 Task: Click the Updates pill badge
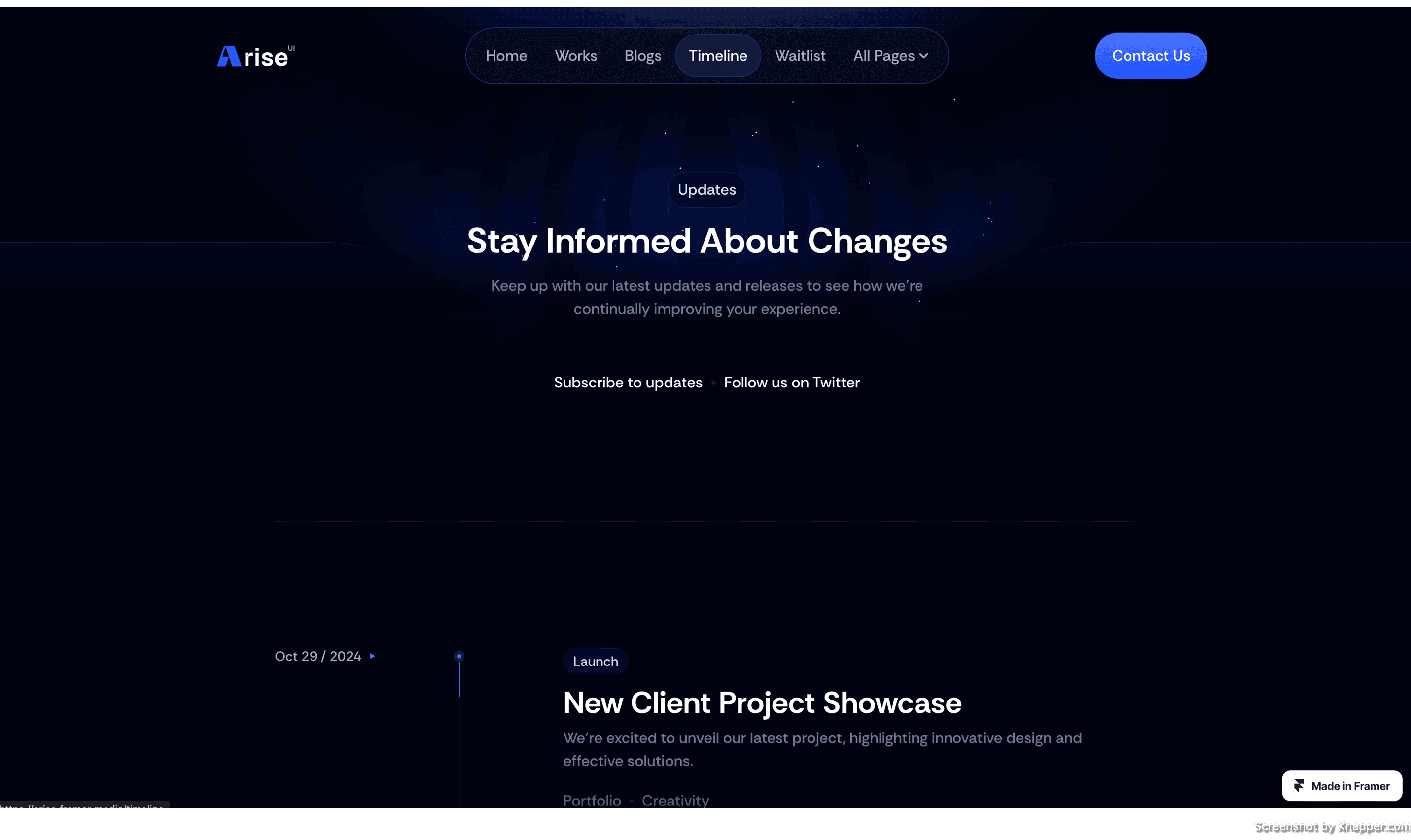[706, 190]
